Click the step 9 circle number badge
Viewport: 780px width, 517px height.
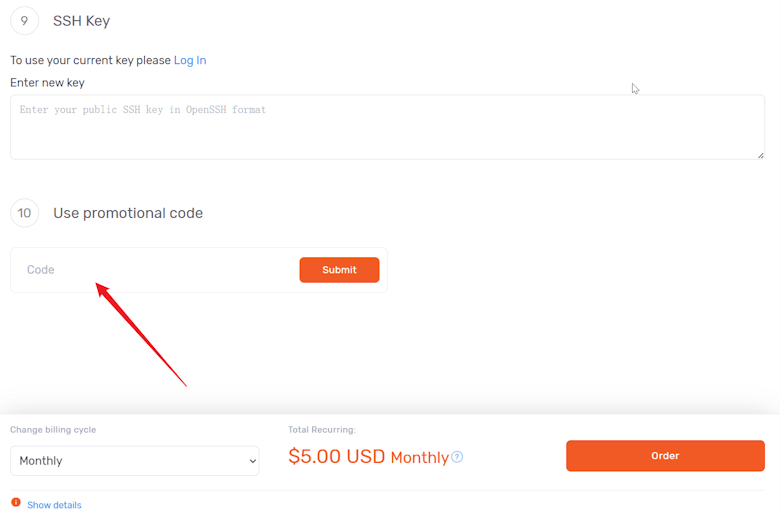click(24, 21)
